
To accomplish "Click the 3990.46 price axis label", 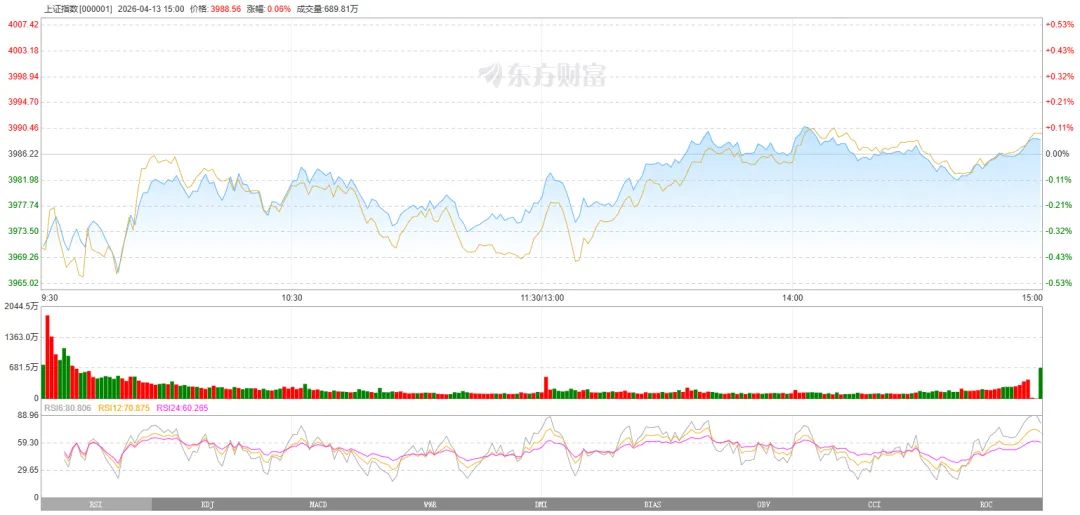I will pos(24,127).
